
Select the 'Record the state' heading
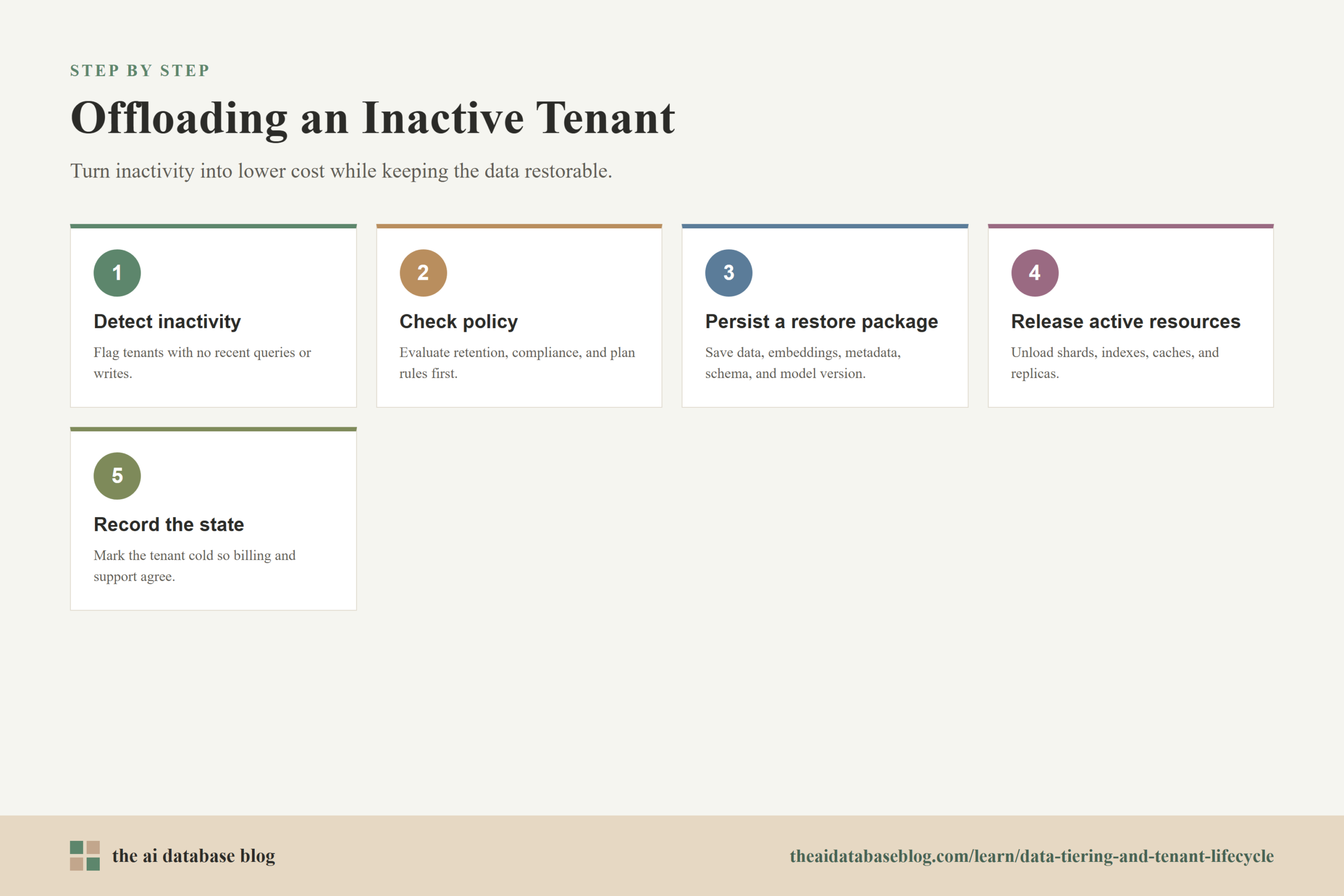pyautogui.click(x=169, y=524)
